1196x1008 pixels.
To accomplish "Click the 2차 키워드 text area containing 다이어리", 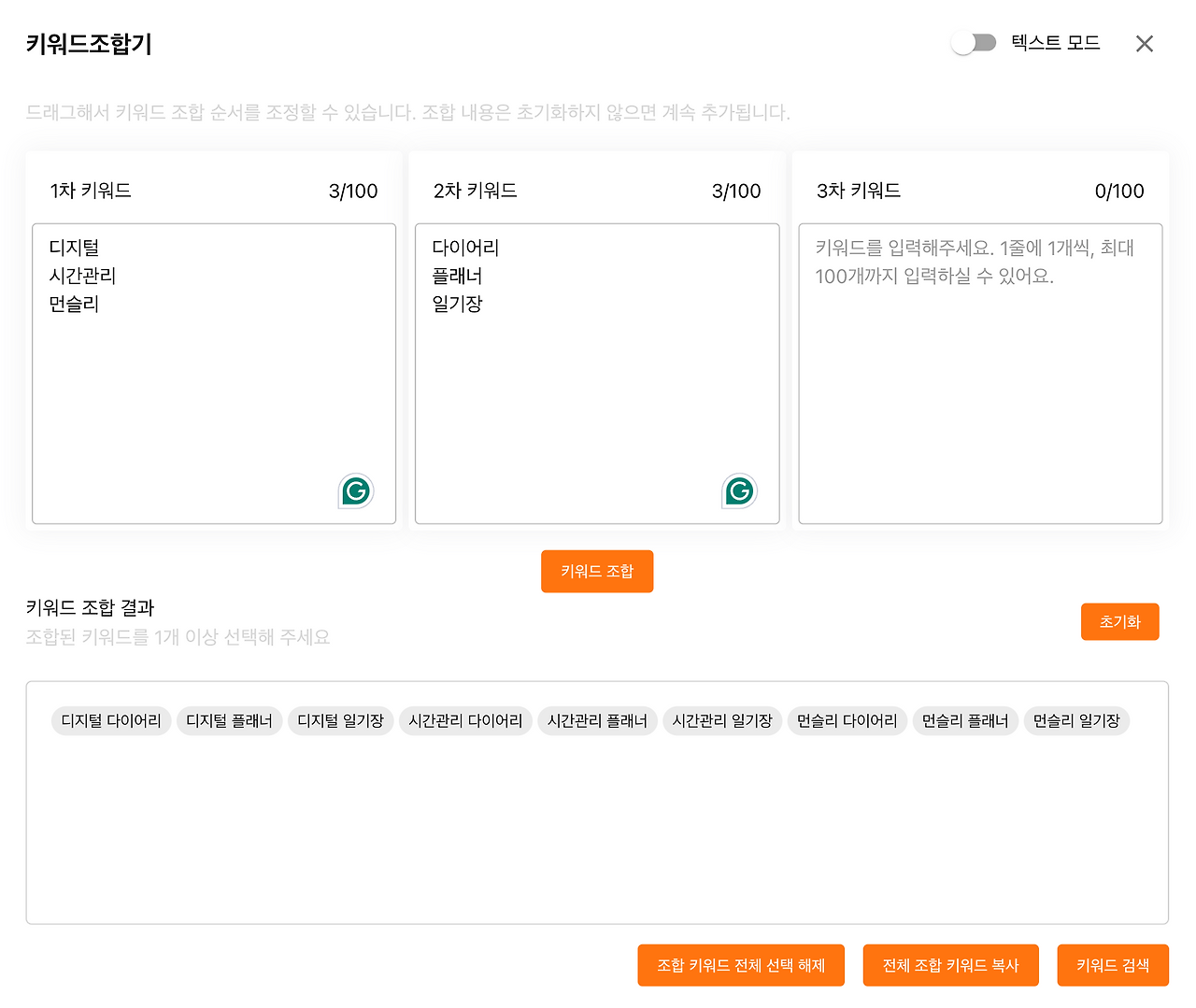I will 597,374.
